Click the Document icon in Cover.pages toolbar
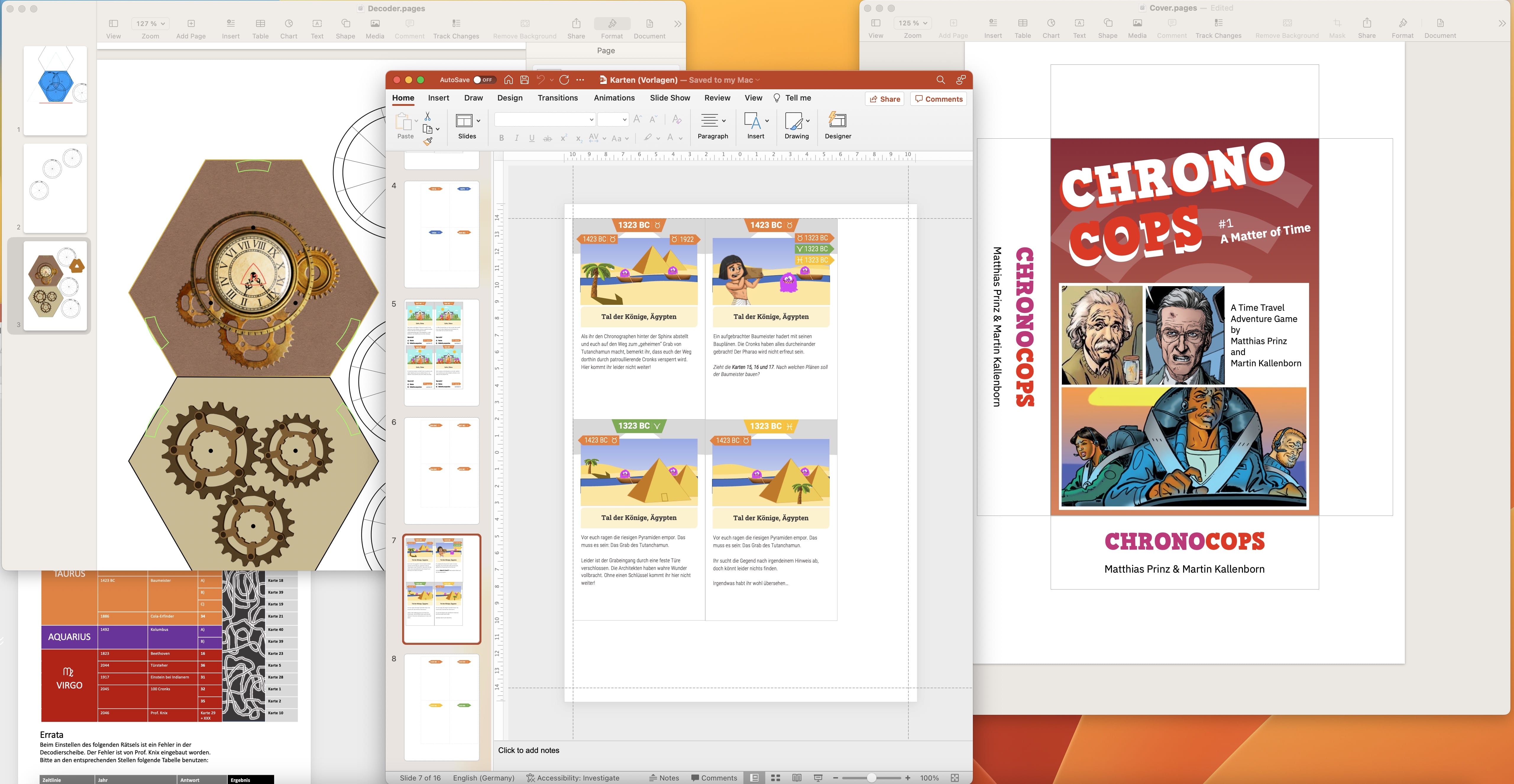 (1440, 23)
